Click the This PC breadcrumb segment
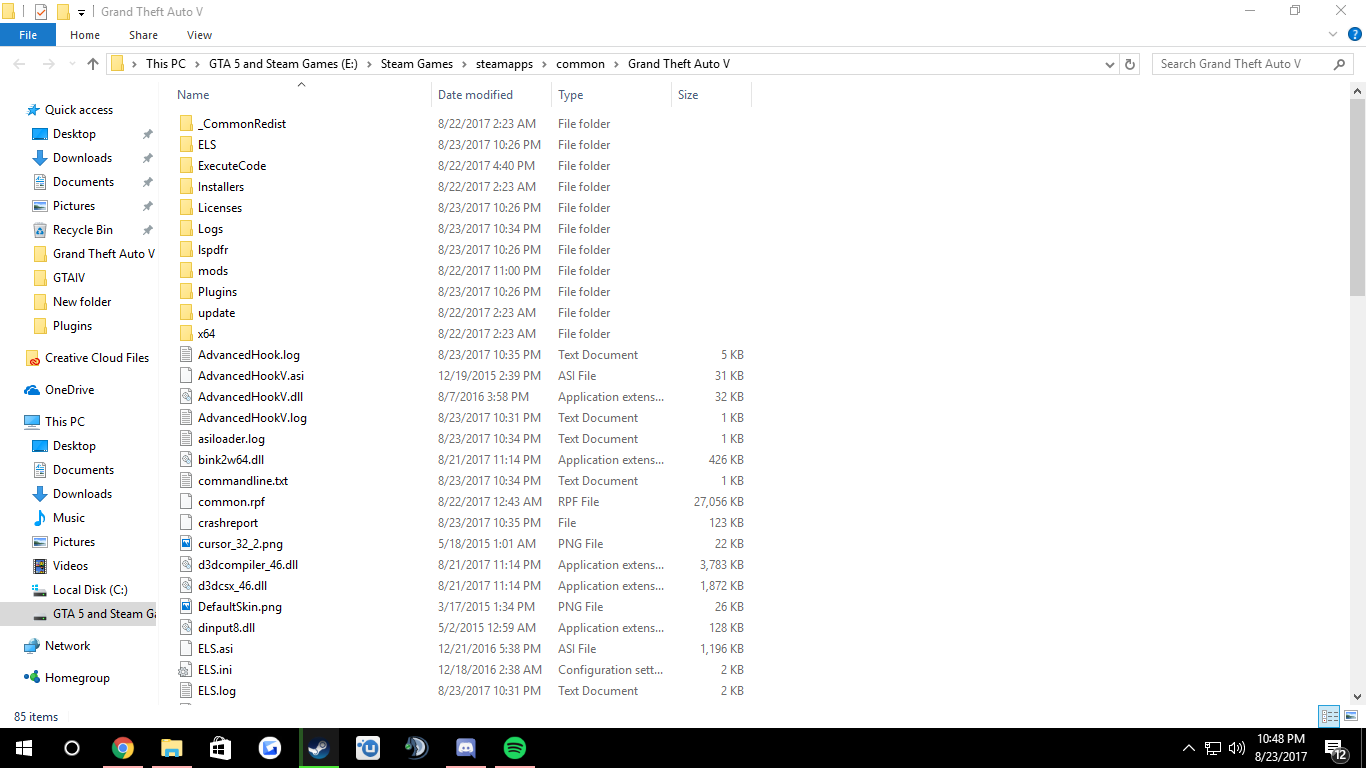 165,64
